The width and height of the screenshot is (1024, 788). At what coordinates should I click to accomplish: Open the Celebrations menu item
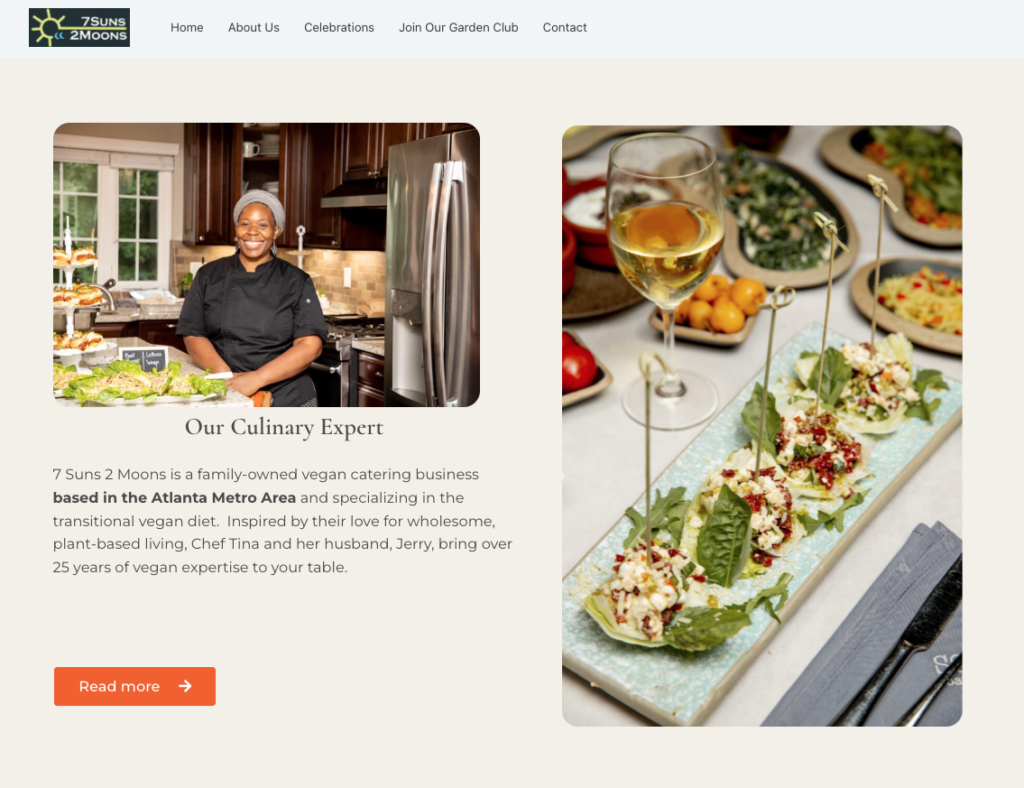(x=339, y=27)
